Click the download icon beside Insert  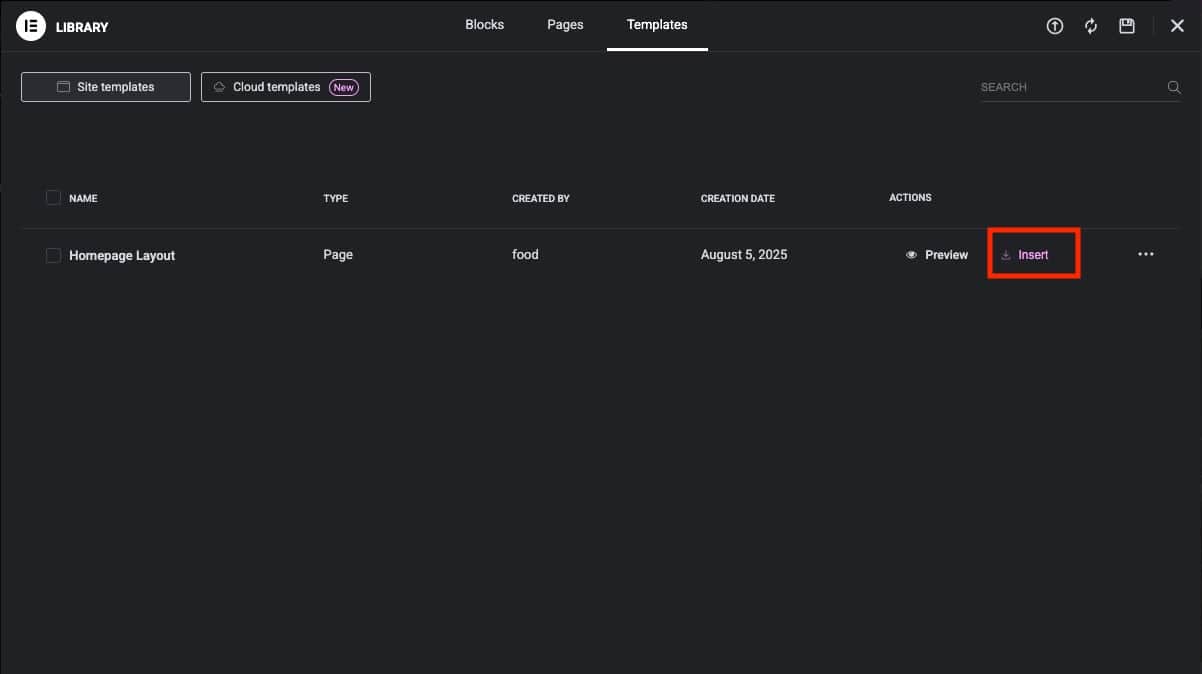(x=1006, y=255)
